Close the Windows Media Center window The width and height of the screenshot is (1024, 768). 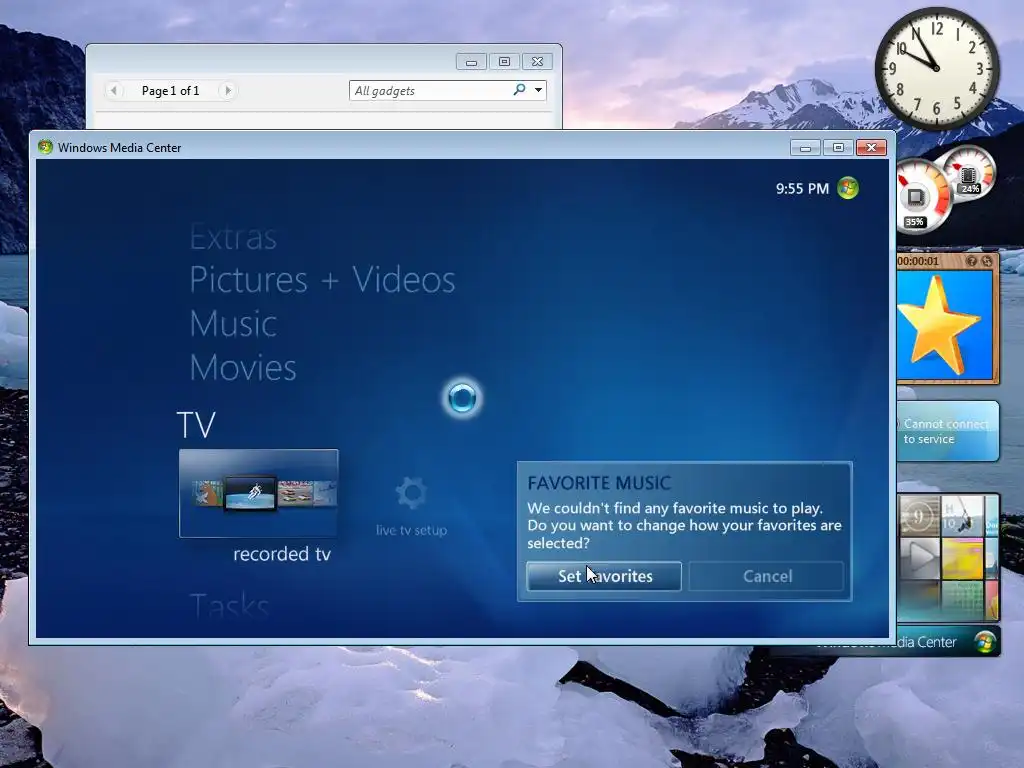point(871,148)
